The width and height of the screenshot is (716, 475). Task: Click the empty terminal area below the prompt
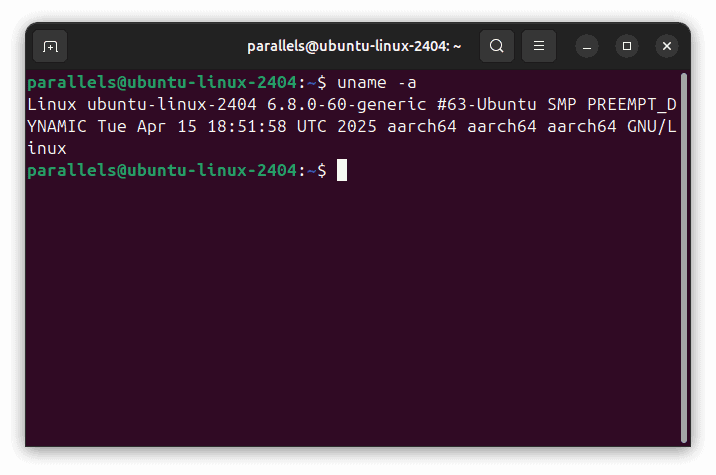point(350,320)
